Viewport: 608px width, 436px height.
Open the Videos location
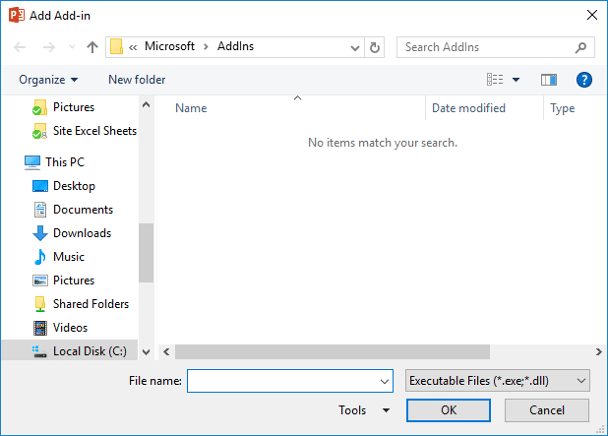tap(70, 328)
